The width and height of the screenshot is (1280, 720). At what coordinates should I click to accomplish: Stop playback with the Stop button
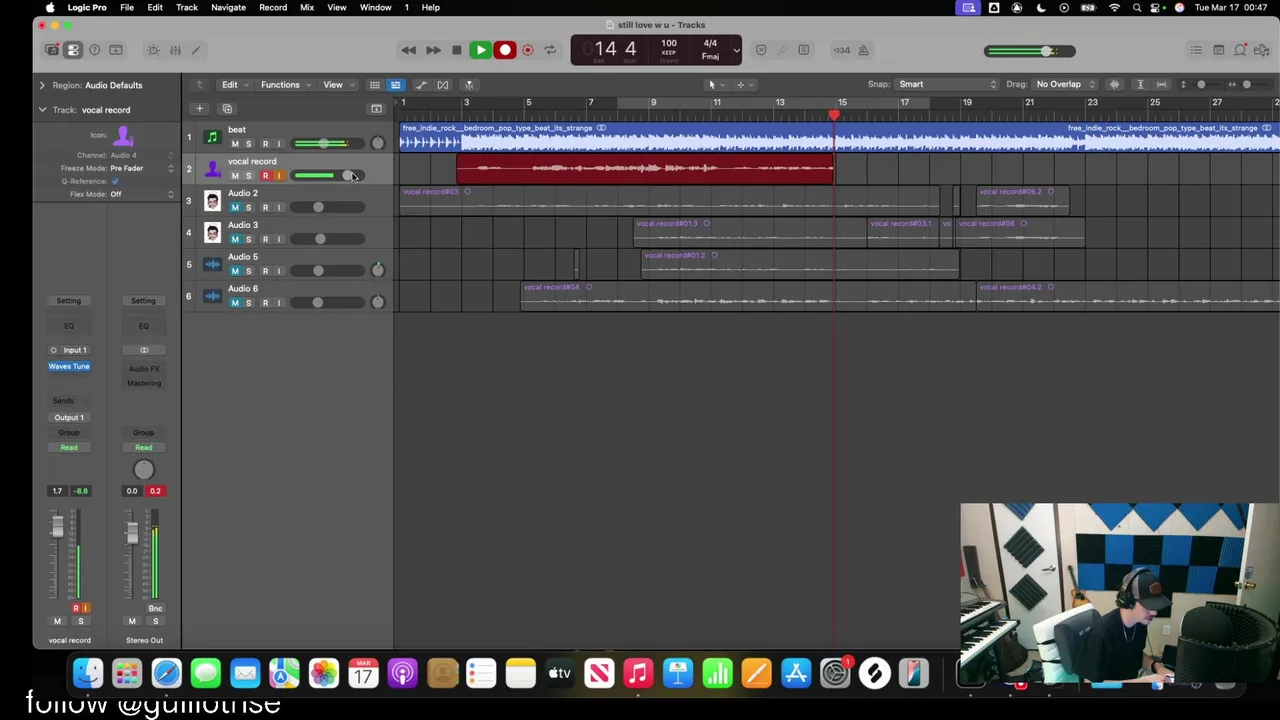[x=456, y=50]
